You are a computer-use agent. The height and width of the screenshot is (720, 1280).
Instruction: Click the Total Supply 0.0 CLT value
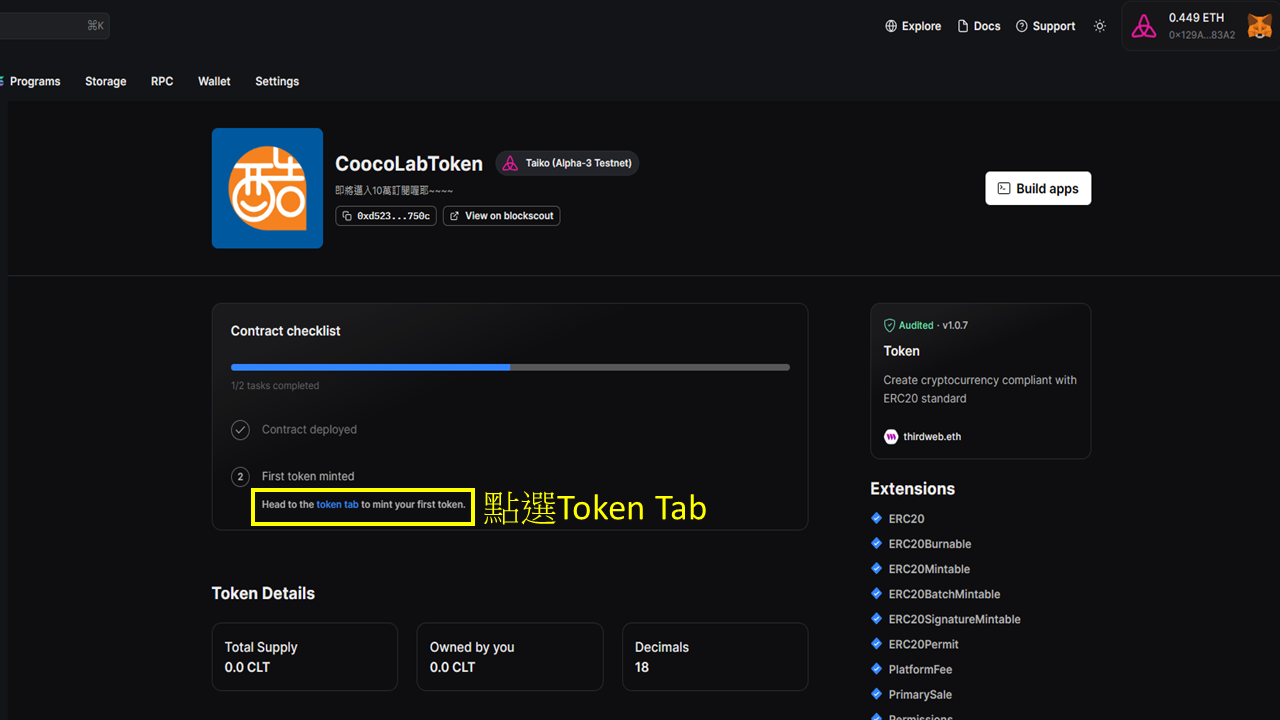[247, 667]
